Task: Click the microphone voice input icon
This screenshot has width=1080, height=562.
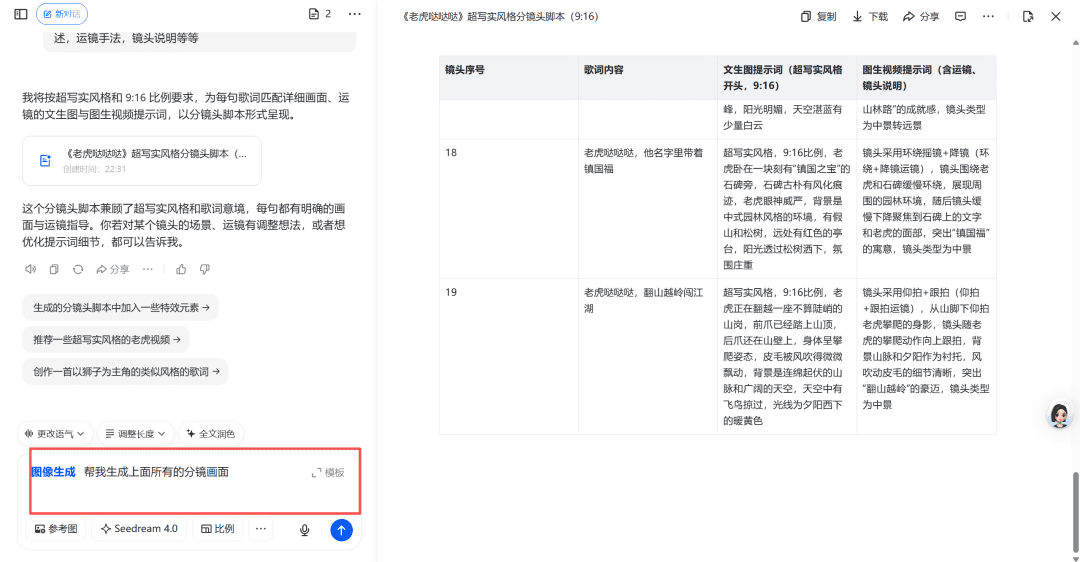Action: point(304,530)
